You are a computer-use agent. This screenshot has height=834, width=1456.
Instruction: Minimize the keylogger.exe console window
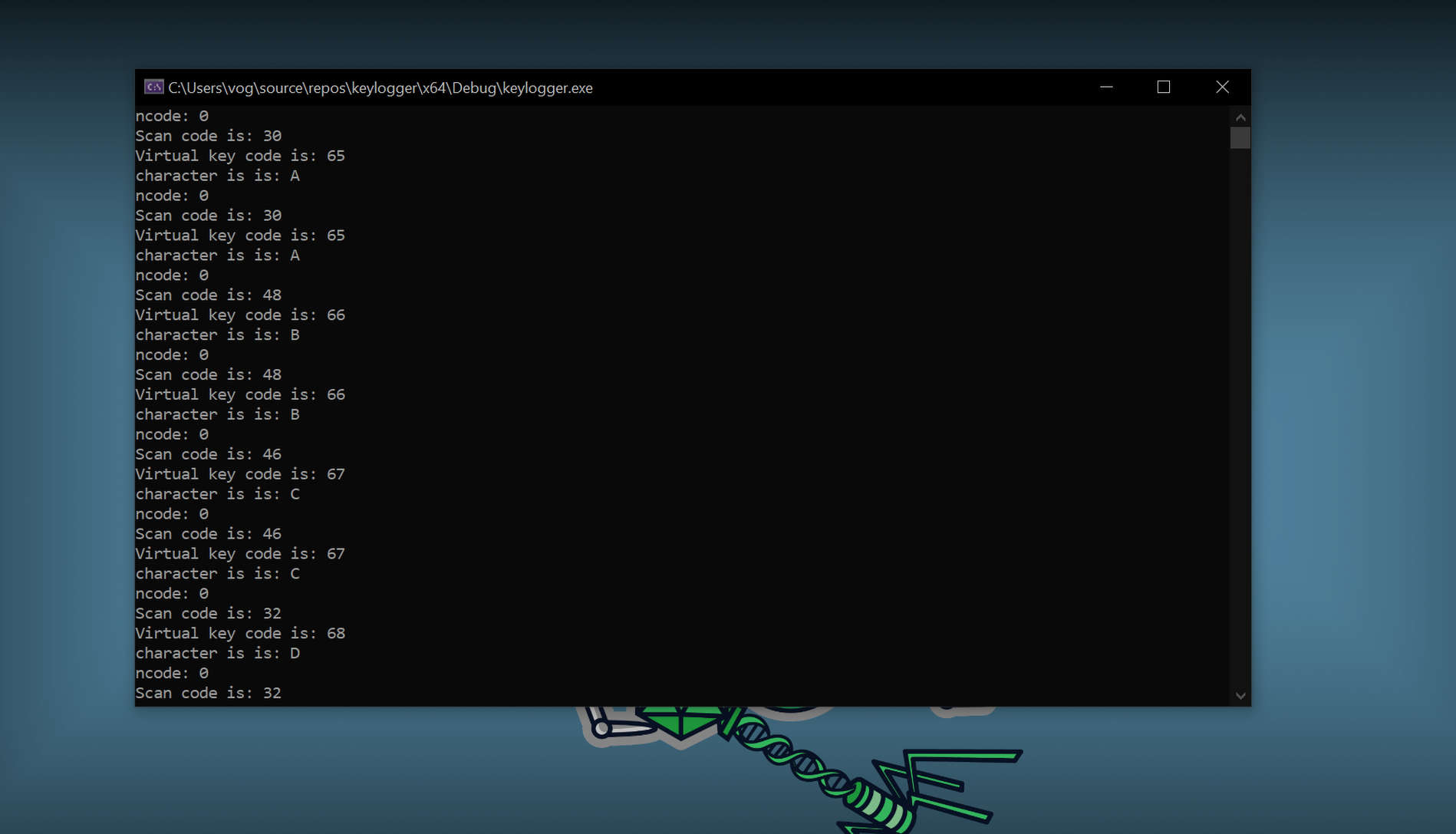click(1105, 87)
